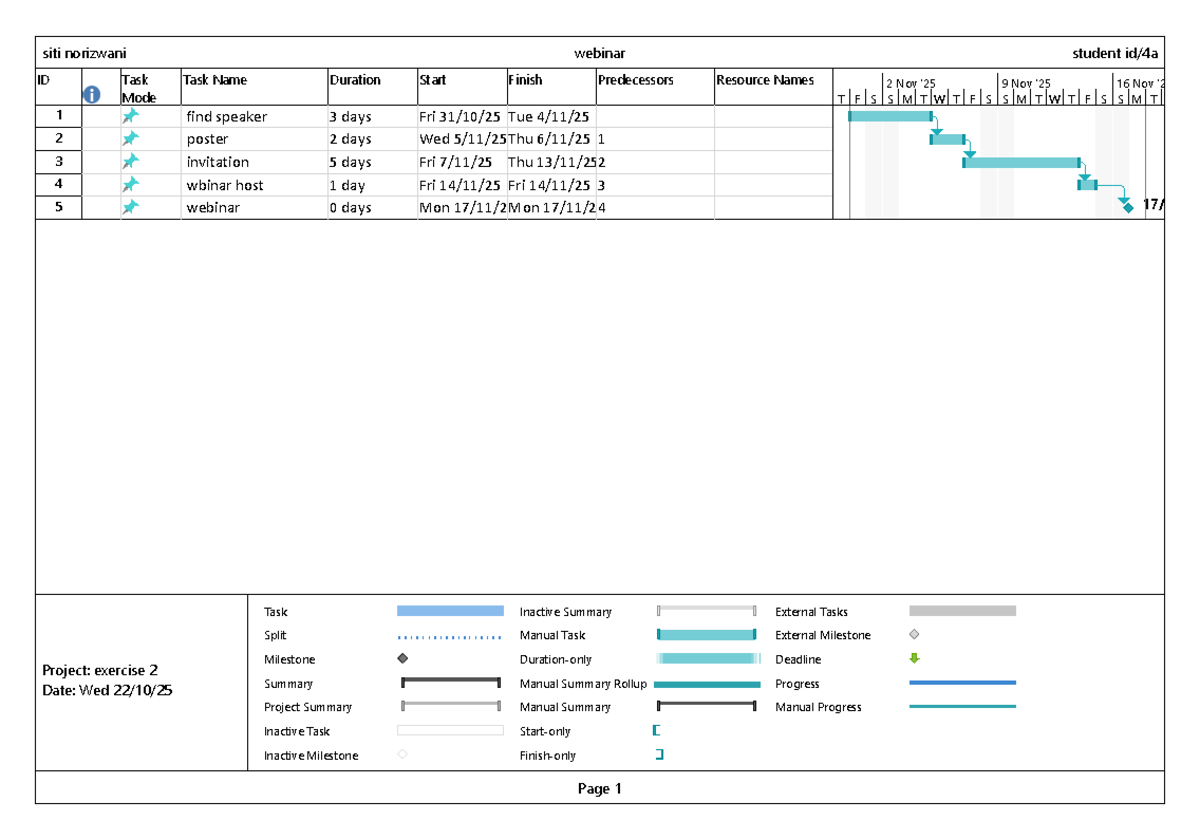Click the Progress legend blue line
The width and height of the screenshot is (1200, 839).
coord(962,683)
